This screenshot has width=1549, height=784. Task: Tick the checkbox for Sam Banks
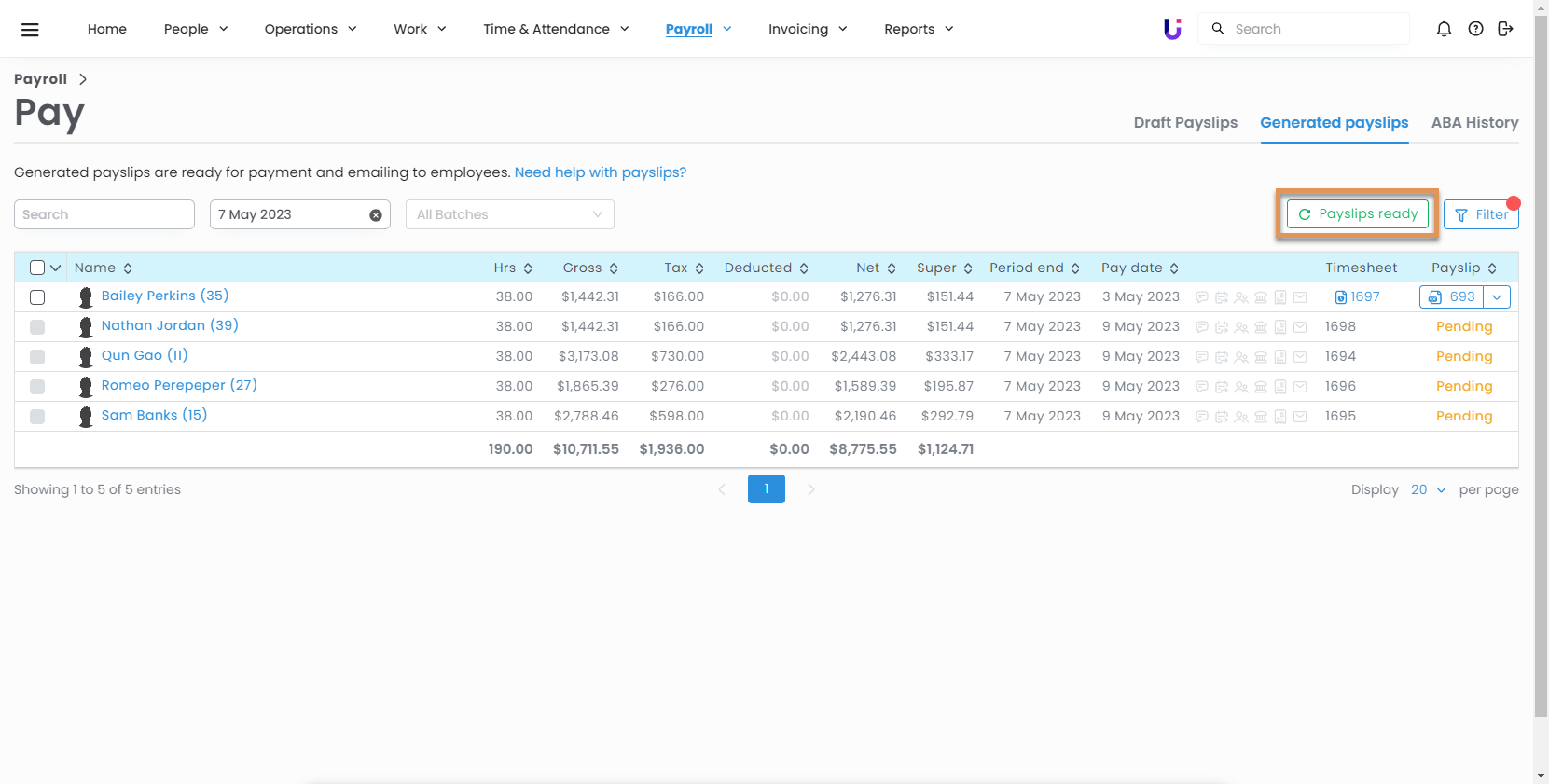coord(37,417)
